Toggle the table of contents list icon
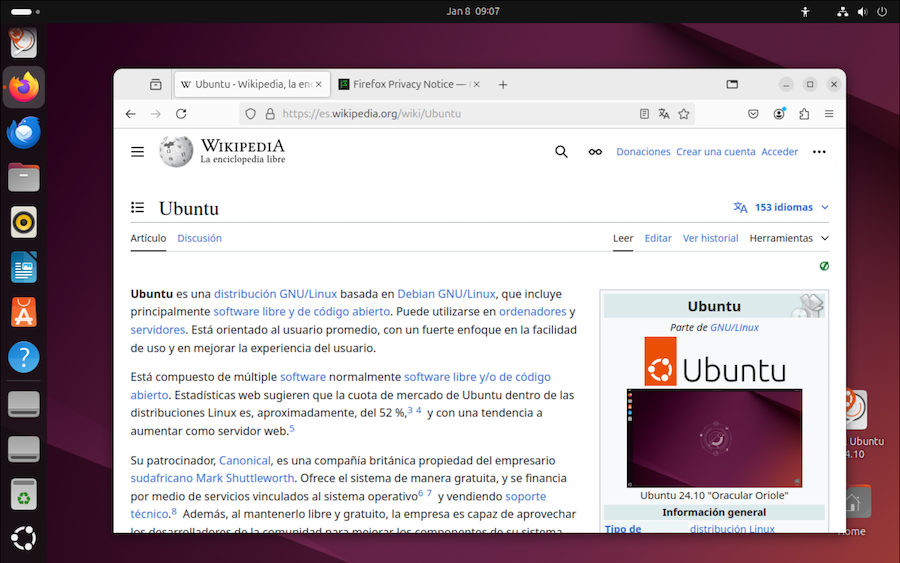Viewport: 900px width, 563px height. pos(138,208)
